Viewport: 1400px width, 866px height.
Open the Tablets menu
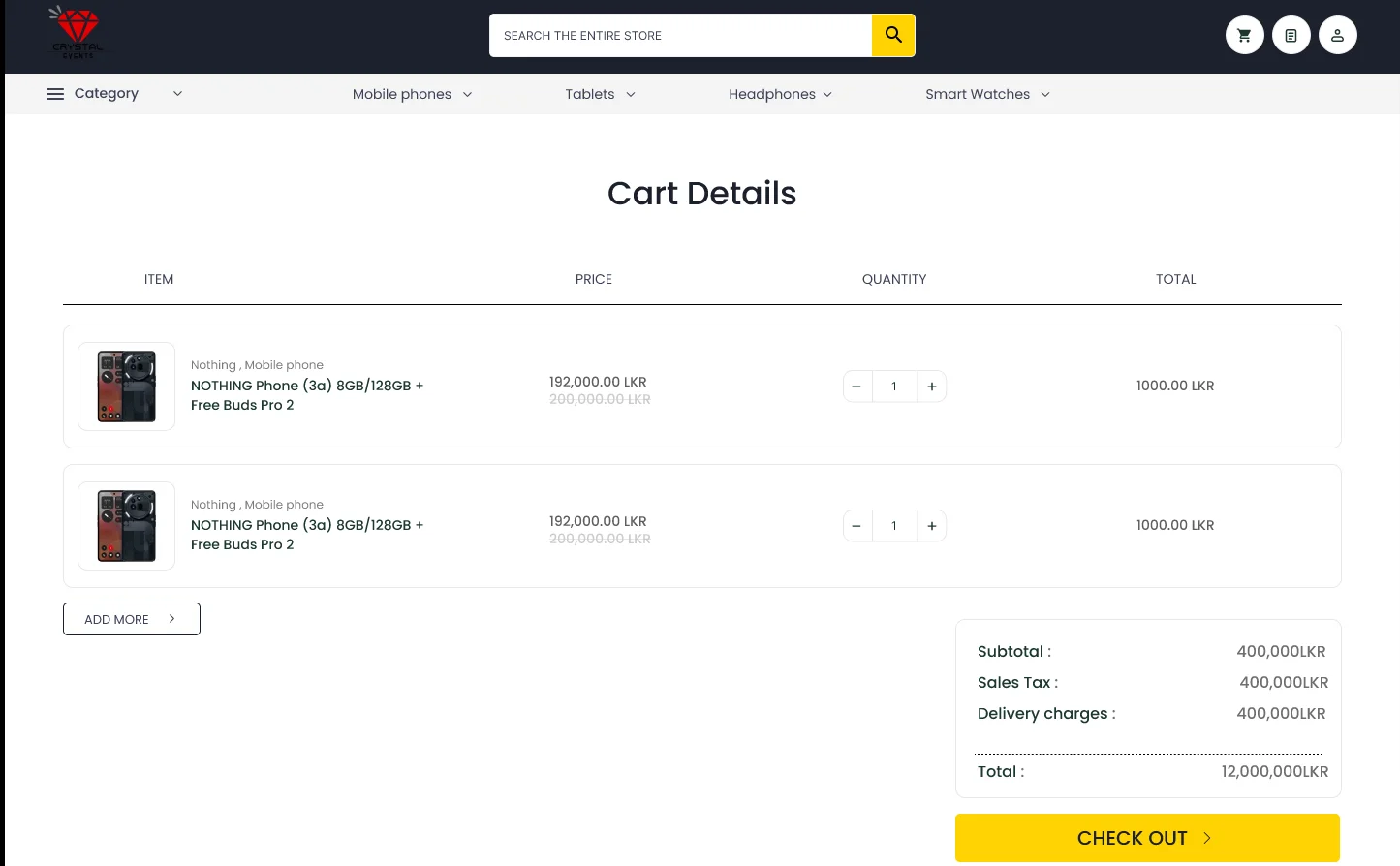[x=590, y=94]
